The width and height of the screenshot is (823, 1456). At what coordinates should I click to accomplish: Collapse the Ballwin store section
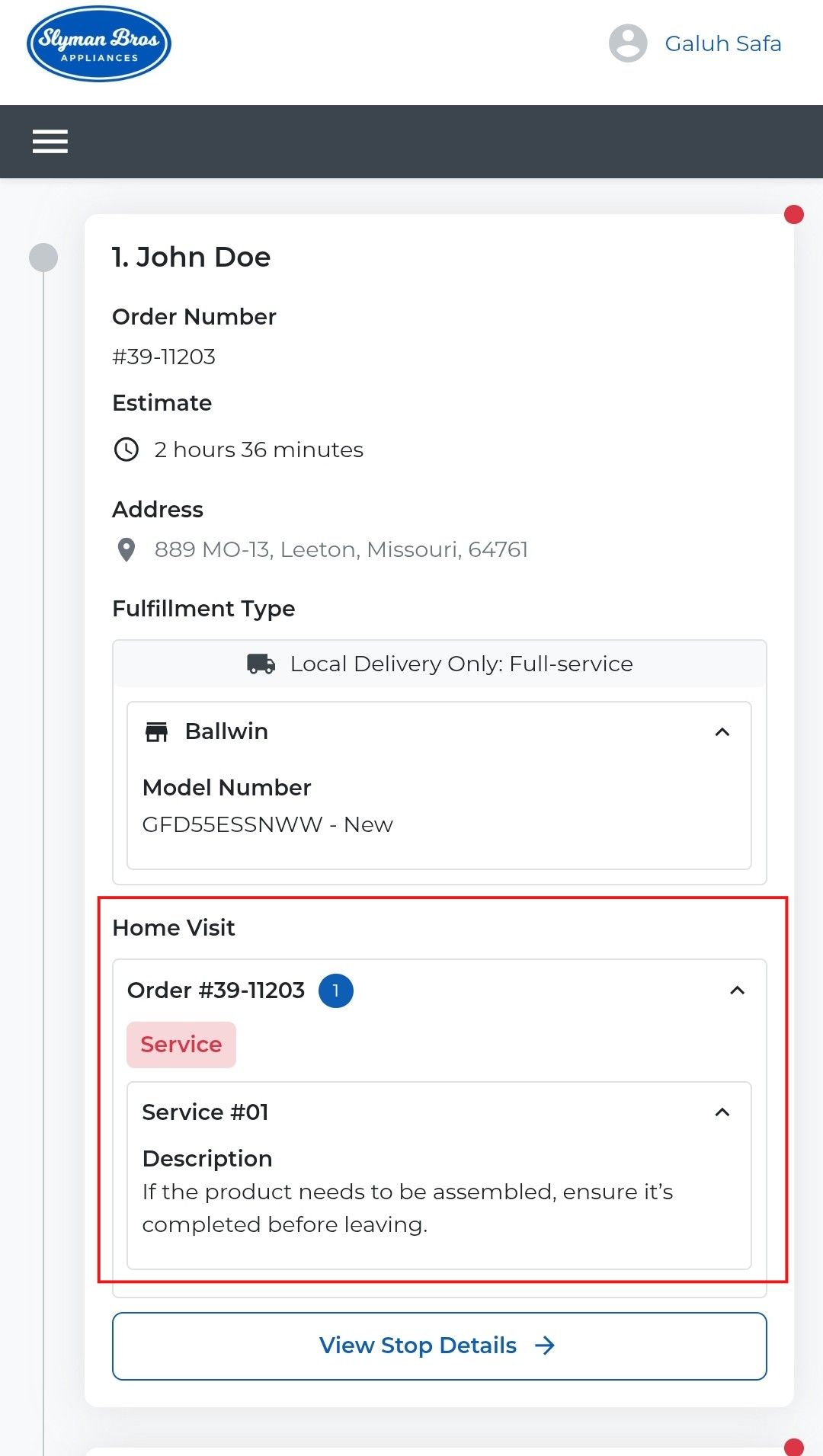pos(722,732)
